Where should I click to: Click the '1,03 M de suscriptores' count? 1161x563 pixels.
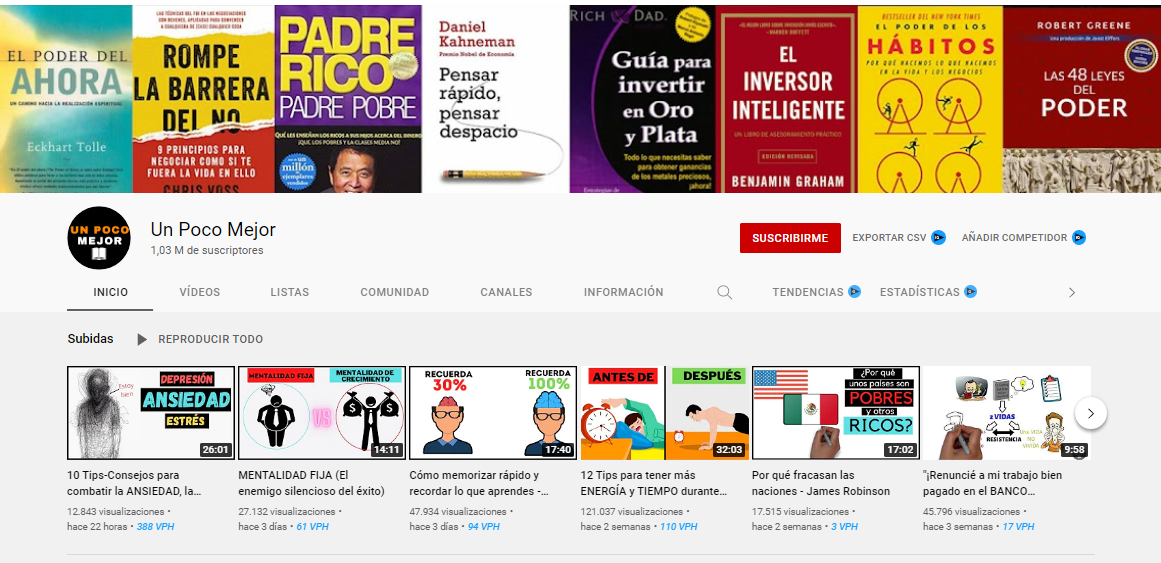207,250
